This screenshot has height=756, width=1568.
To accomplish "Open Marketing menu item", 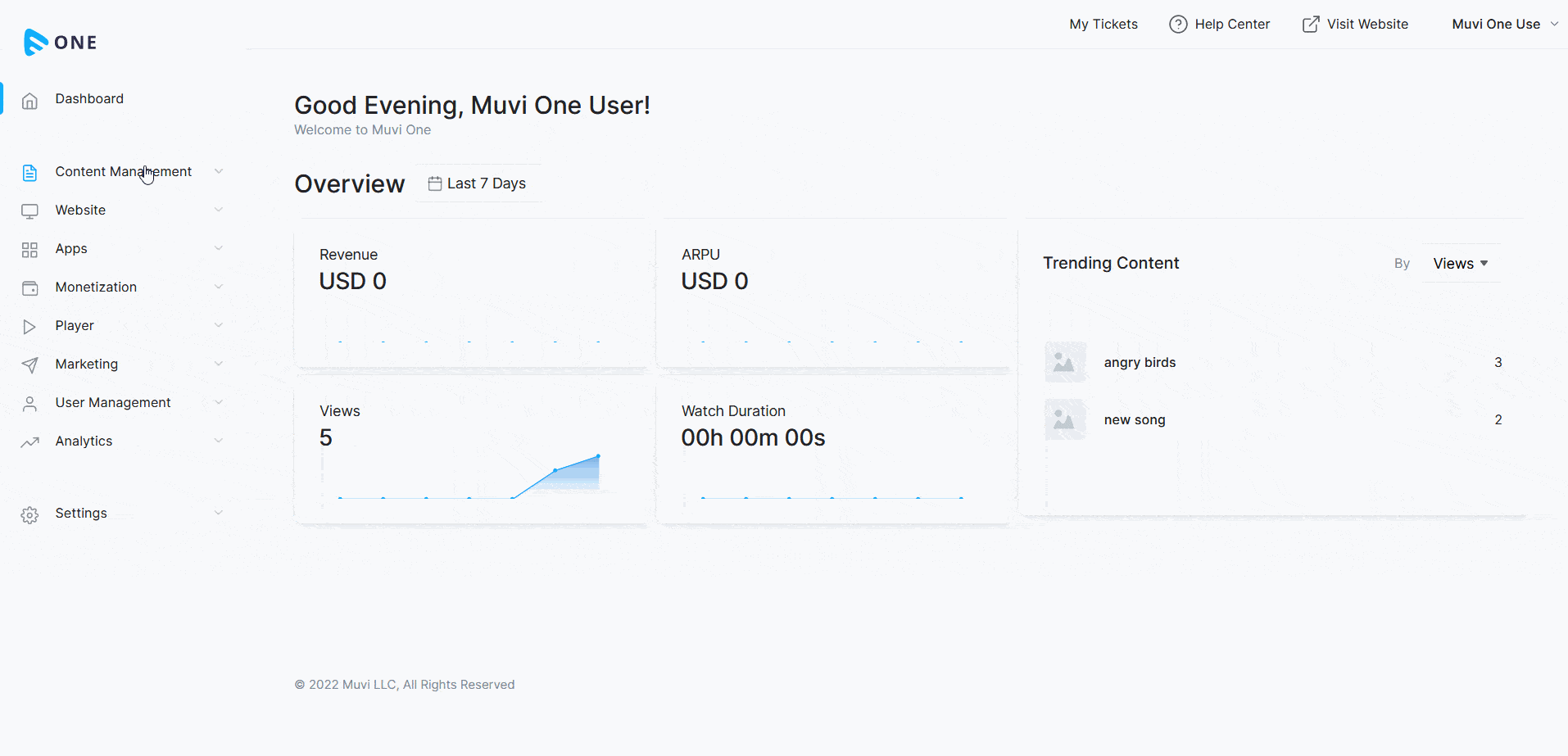I will 87,364.
